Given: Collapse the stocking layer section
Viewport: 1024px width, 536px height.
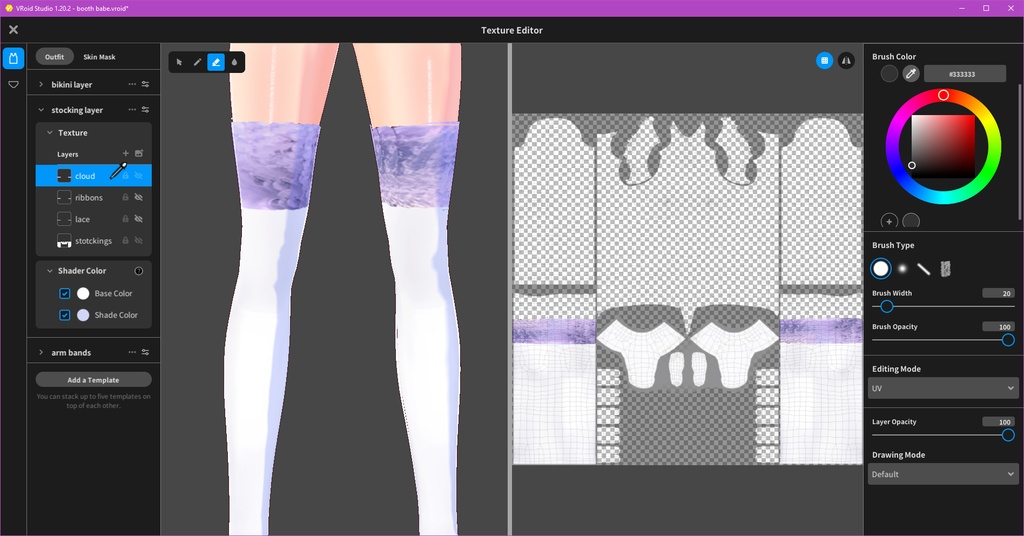Looking at the screenshot, I should pos(41,110).
